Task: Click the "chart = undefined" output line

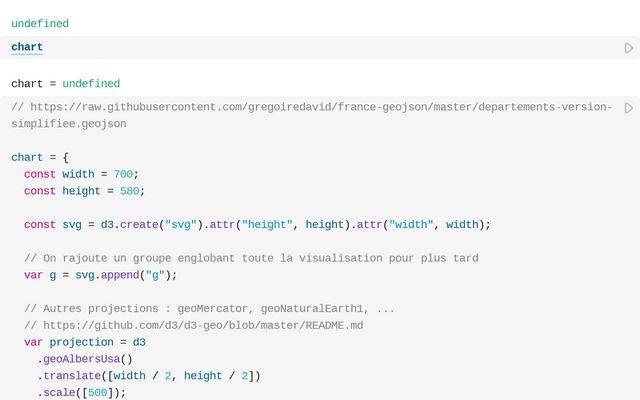Action: (x=65, y=84)
